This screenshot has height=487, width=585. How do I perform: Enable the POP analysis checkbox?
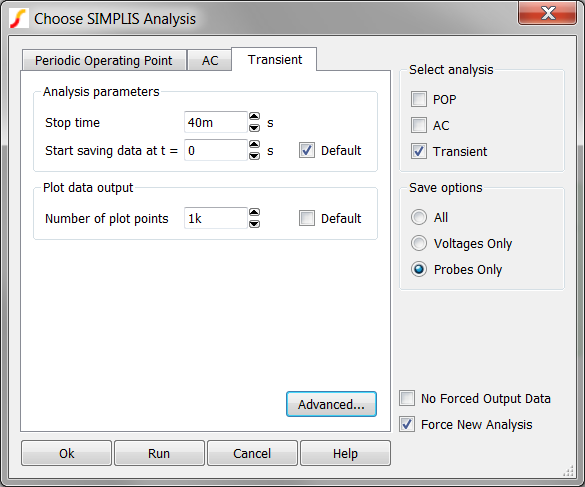coord(419,99)
